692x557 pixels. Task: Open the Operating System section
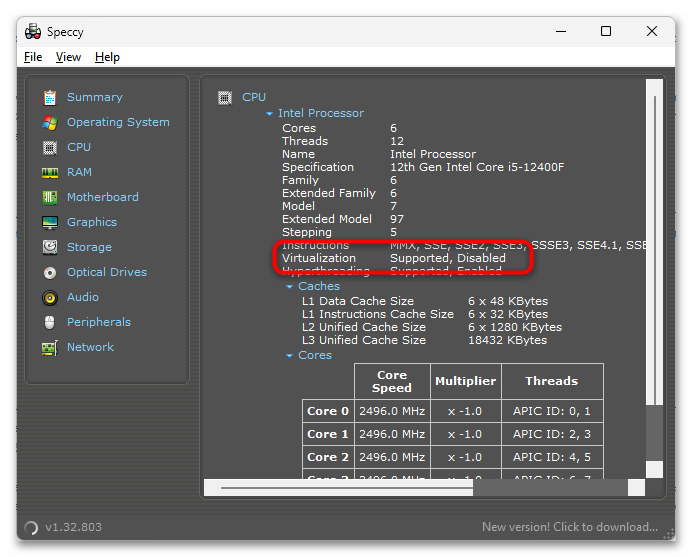pyautogui.click(x=118, y=122)
